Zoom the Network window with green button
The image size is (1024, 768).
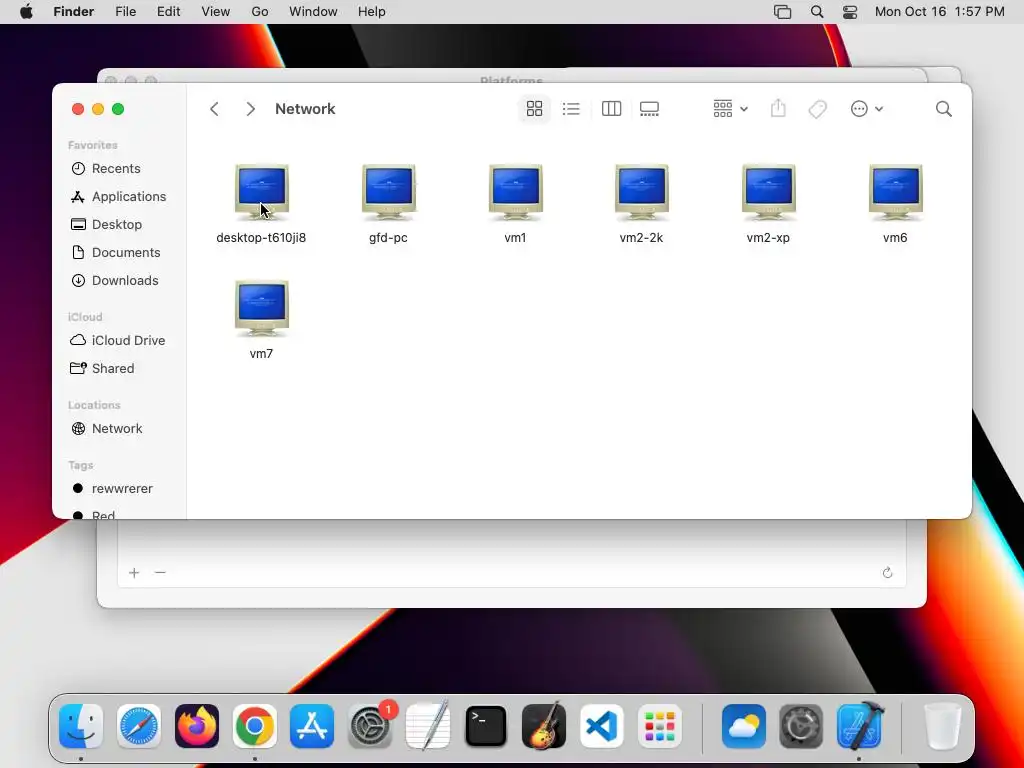[x=118, y=109]
